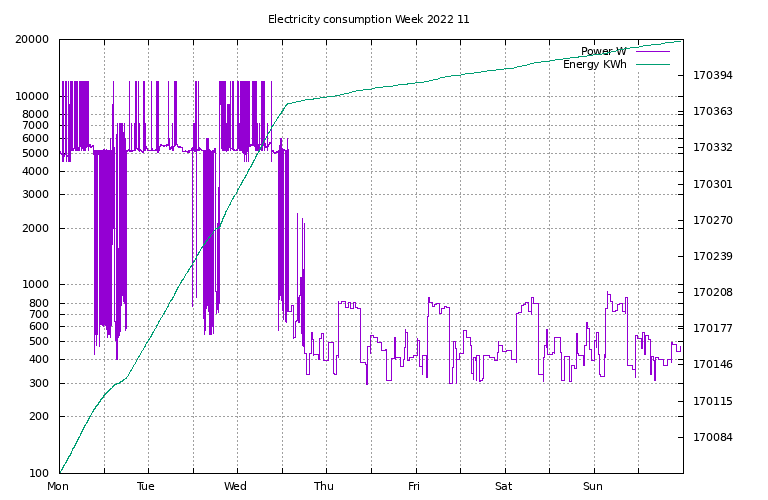Click the "Wed" x-axis label

click(x=235, y=486)
